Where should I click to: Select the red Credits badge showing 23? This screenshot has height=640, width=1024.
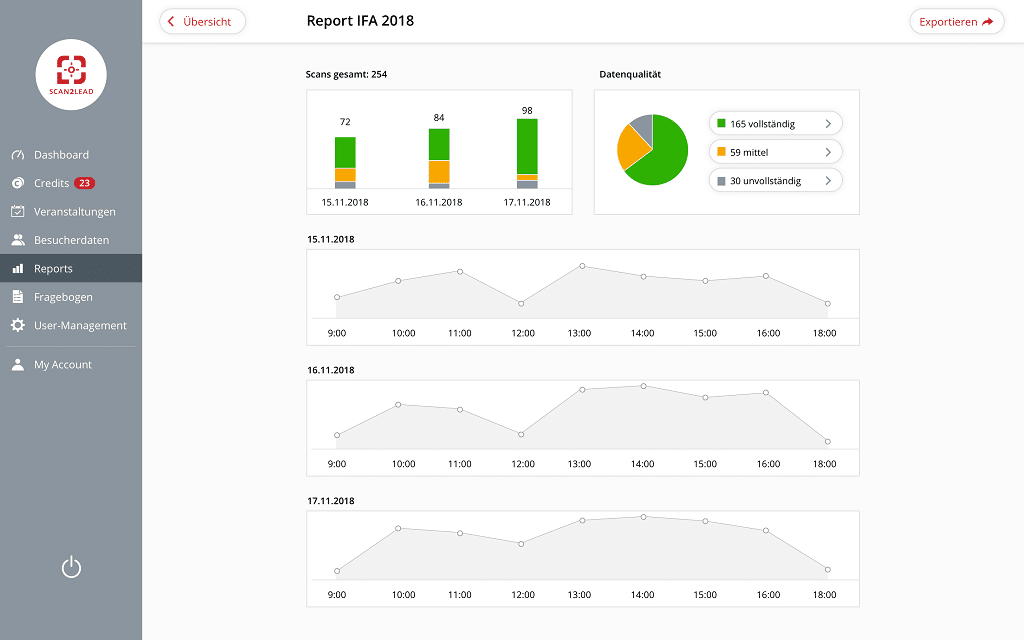click(85, 183)
